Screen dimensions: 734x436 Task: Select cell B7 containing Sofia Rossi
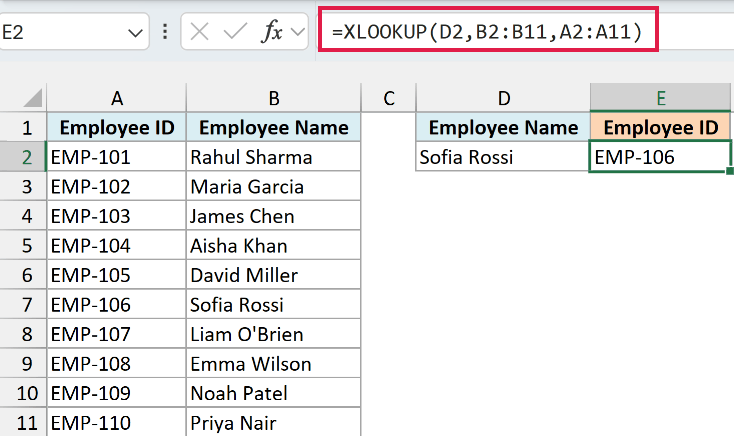(x=274, y=304)
